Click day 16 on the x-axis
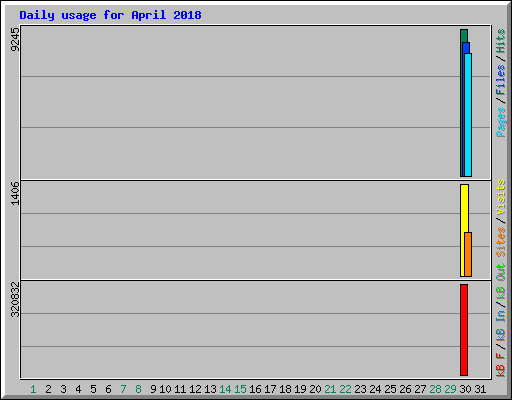Image resolution: width=512 pixels, height=400 pixels. pyautogui.click(x=255, y=389)
